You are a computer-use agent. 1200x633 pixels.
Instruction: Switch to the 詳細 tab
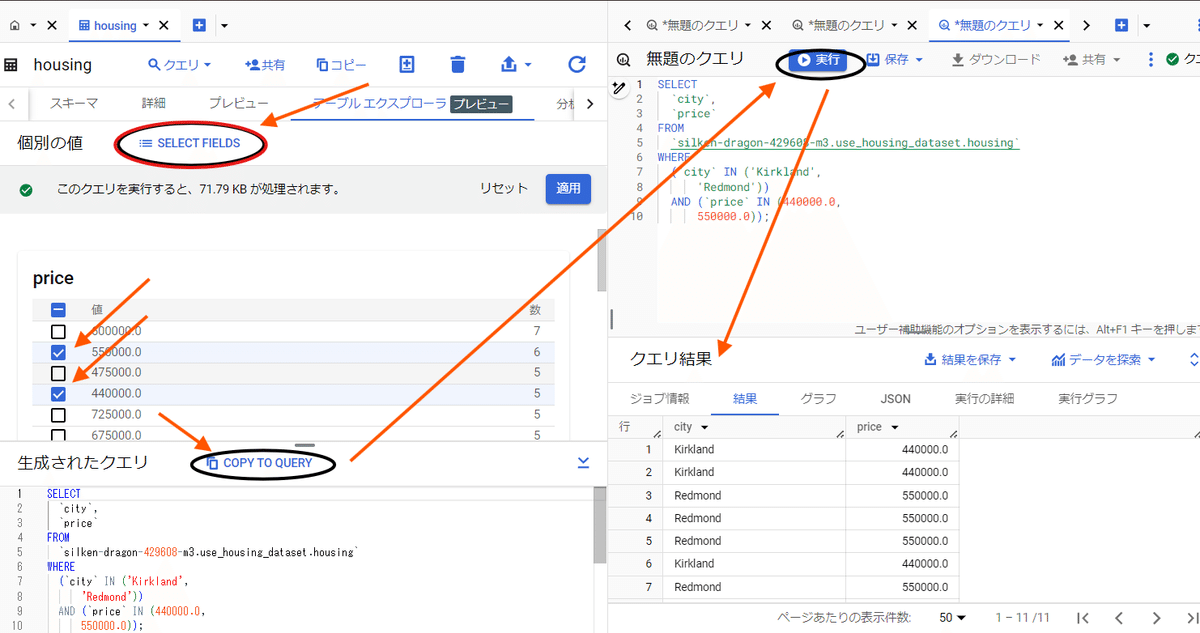[x=154, y=103]
